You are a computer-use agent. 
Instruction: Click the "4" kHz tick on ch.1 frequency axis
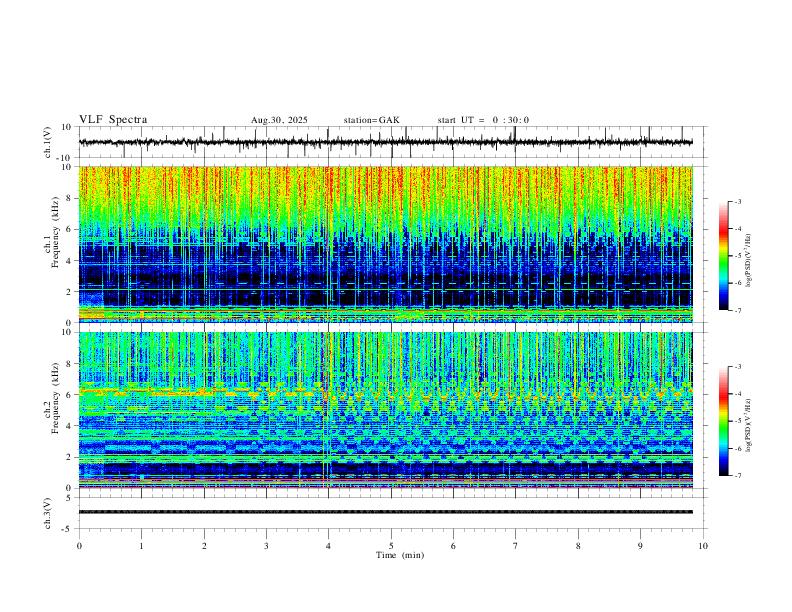70,261
